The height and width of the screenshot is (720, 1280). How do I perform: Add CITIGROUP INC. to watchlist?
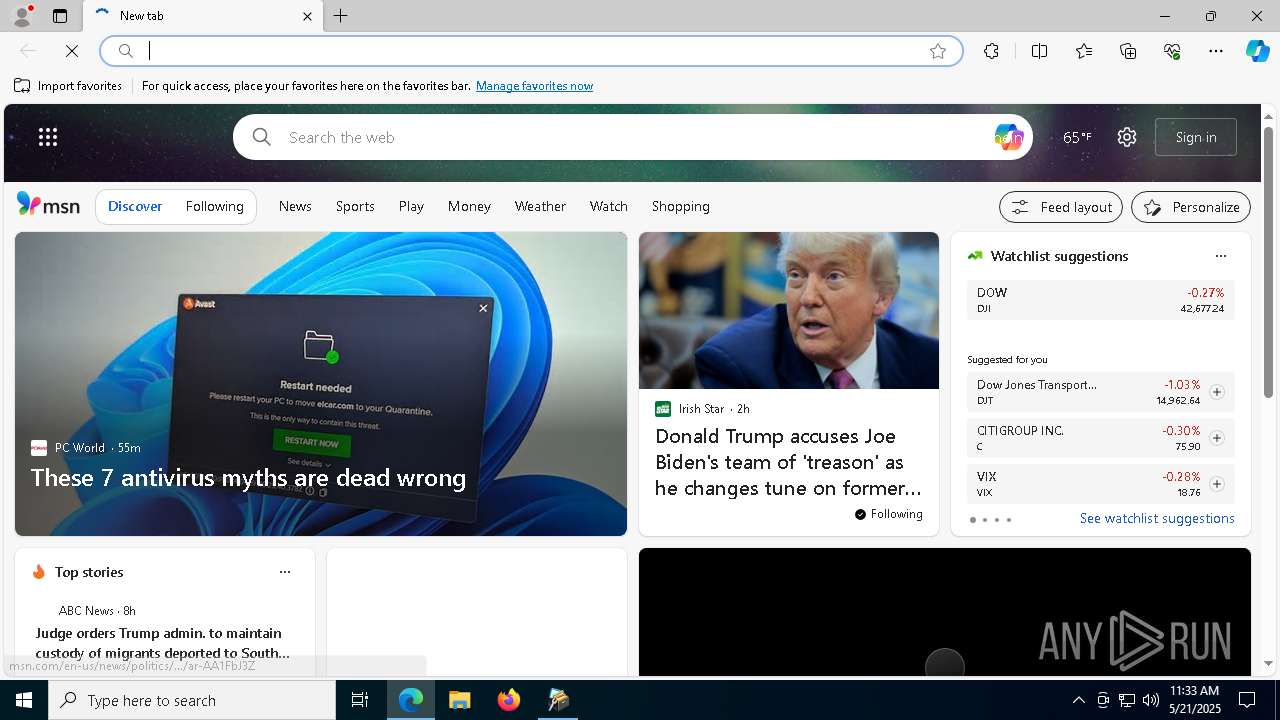1217,438
